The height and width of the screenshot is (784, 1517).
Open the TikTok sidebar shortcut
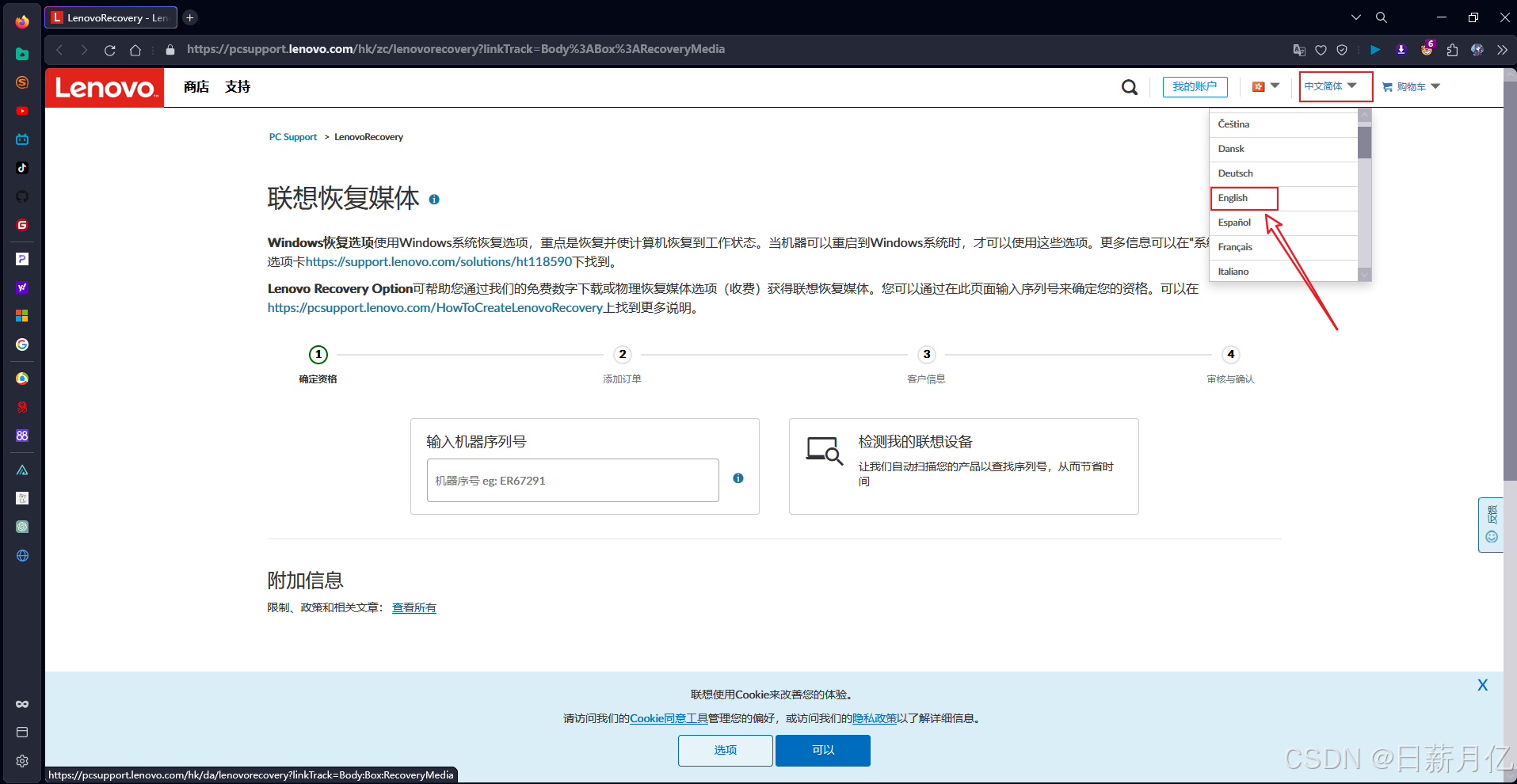coord(22,168)
